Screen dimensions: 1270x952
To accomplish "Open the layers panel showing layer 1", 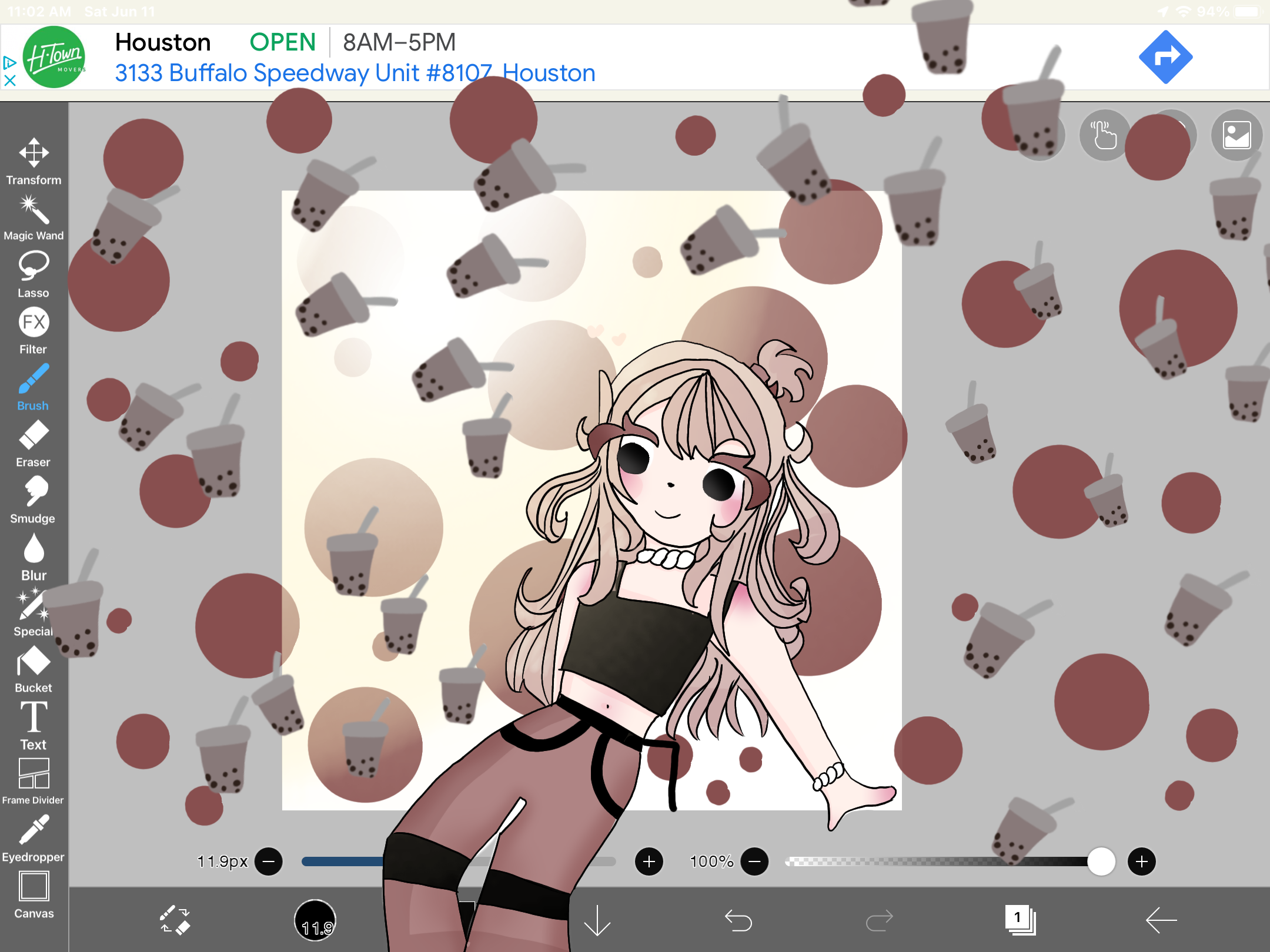I will tap(1020, 920).
